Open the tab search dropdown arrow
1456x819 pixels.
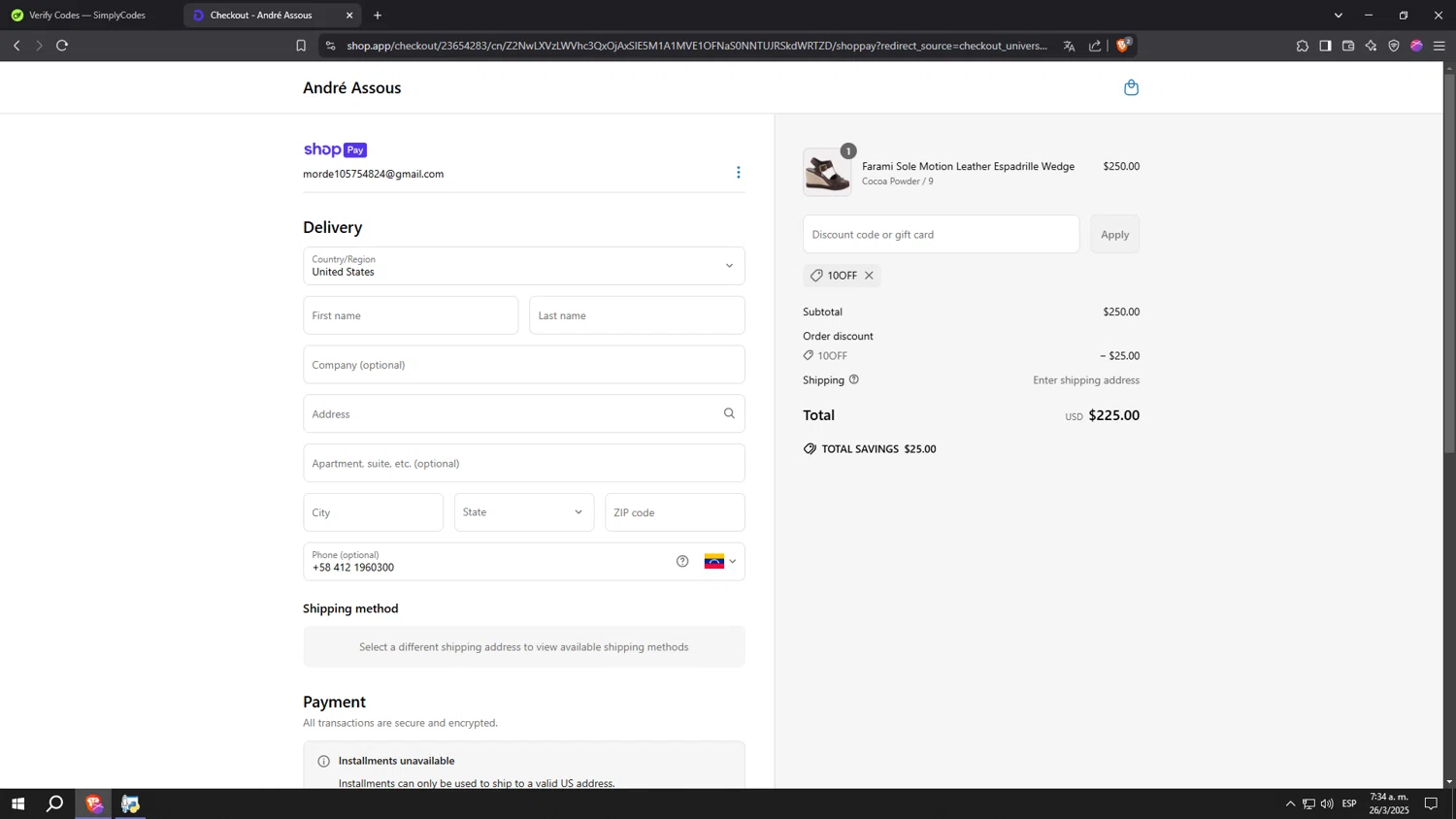[x=1339, y=16]
